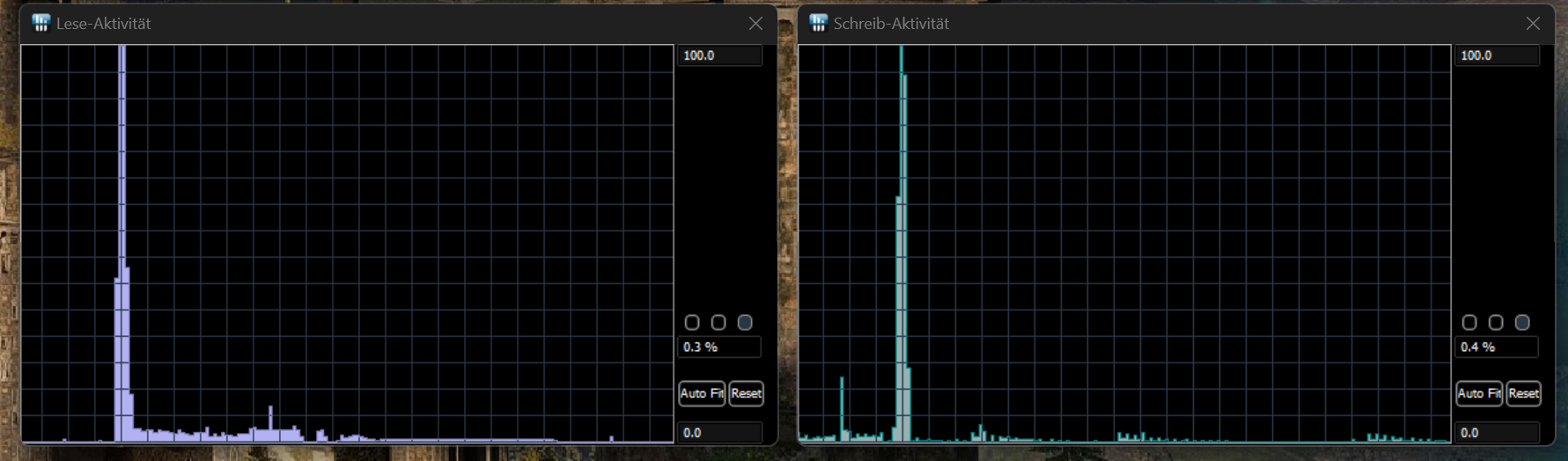The image size is (1568, 461).
Task: Click the filled rightmost toggle in Schreib-Aktivität
Action: point(1522,322)
